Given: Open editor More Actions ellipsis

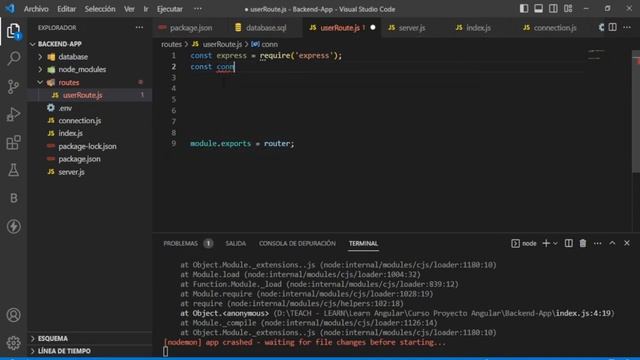Looking at the screenshot, I should point(627,27).
